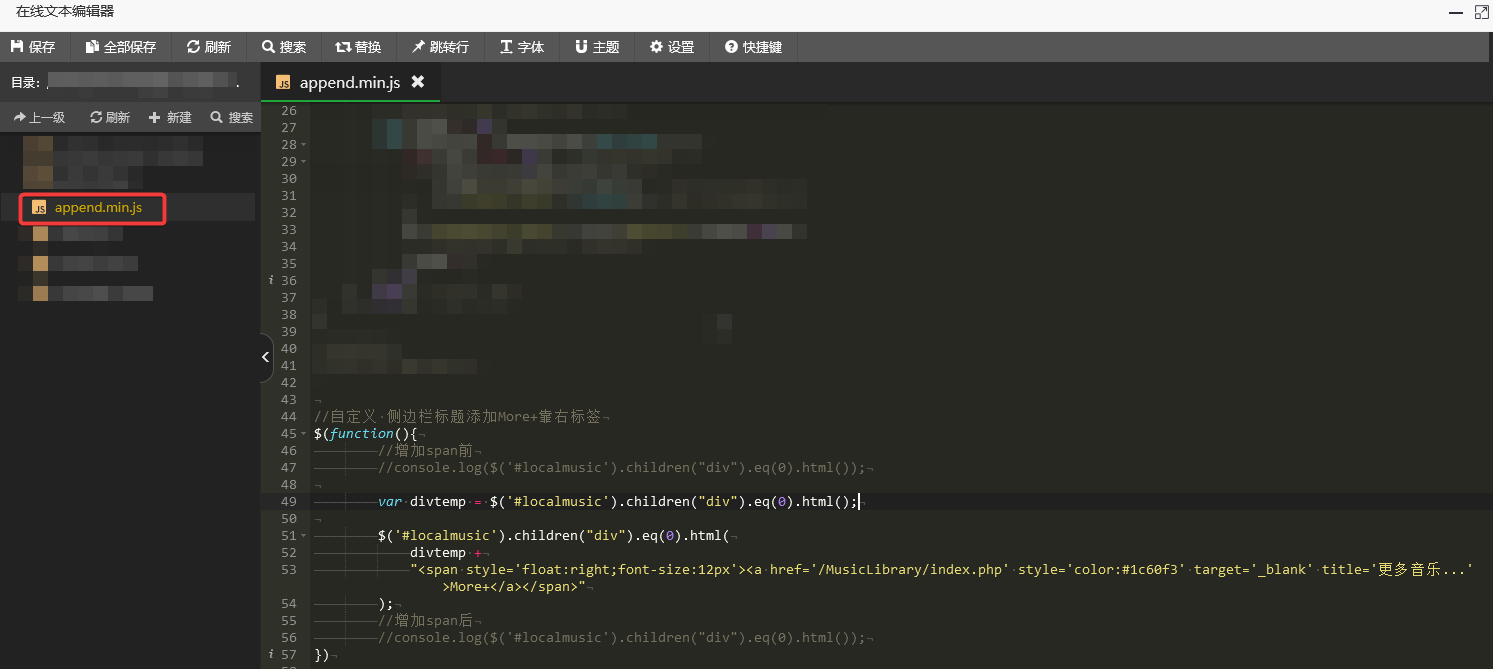Click the sidebar Search (搜索) button
The image size is (1493, 669).
pyautogui.click(x=232, y=118)
